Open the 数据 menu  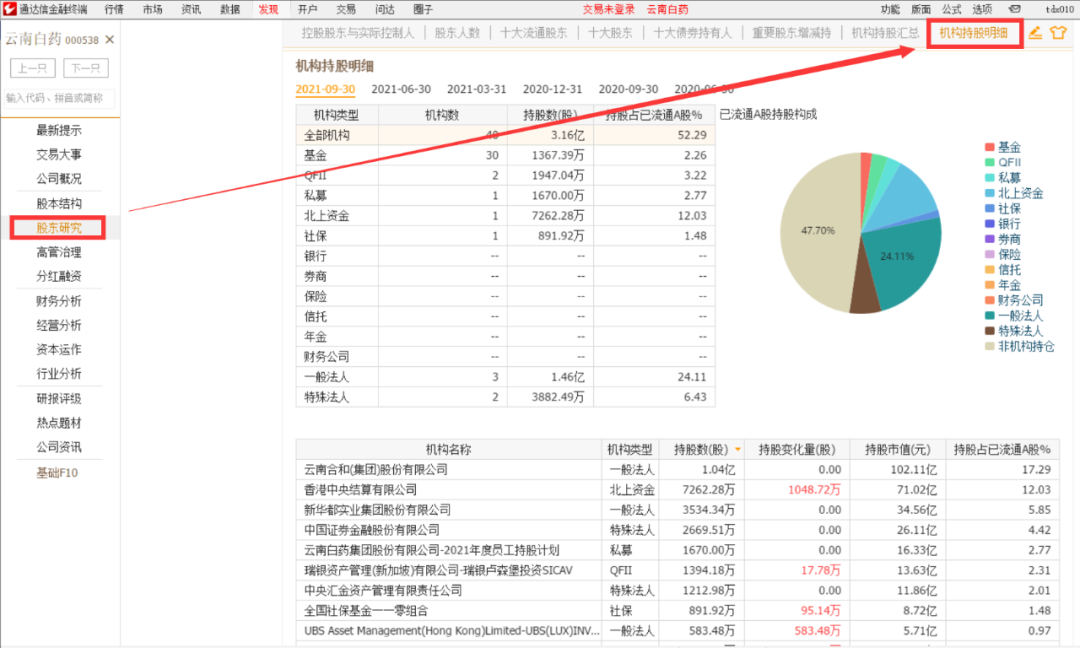(230, 10)
